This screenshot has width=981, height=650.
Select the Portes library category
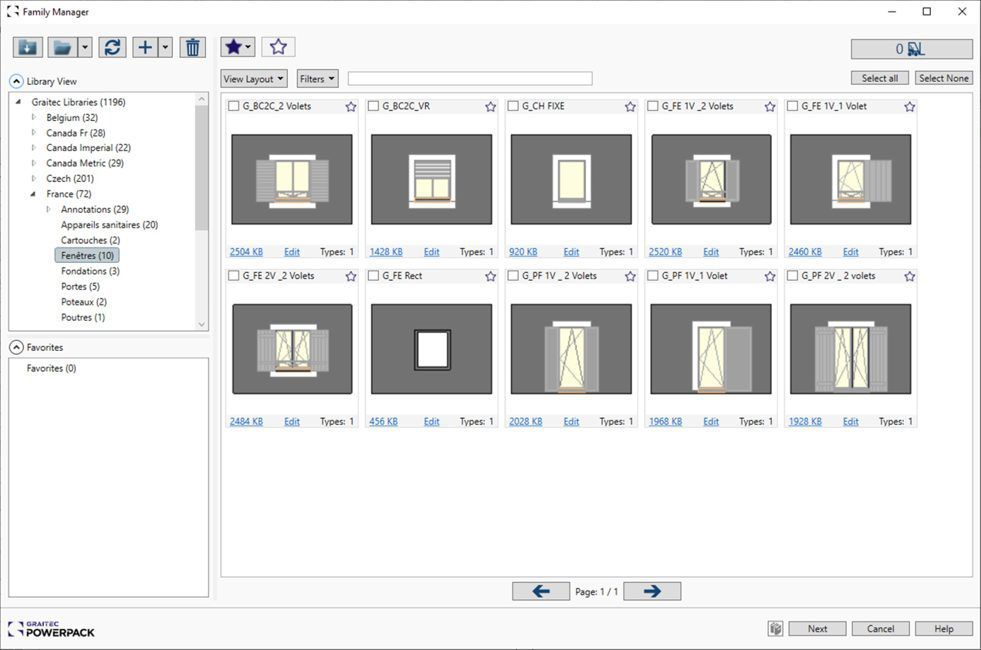pos(81,286)
